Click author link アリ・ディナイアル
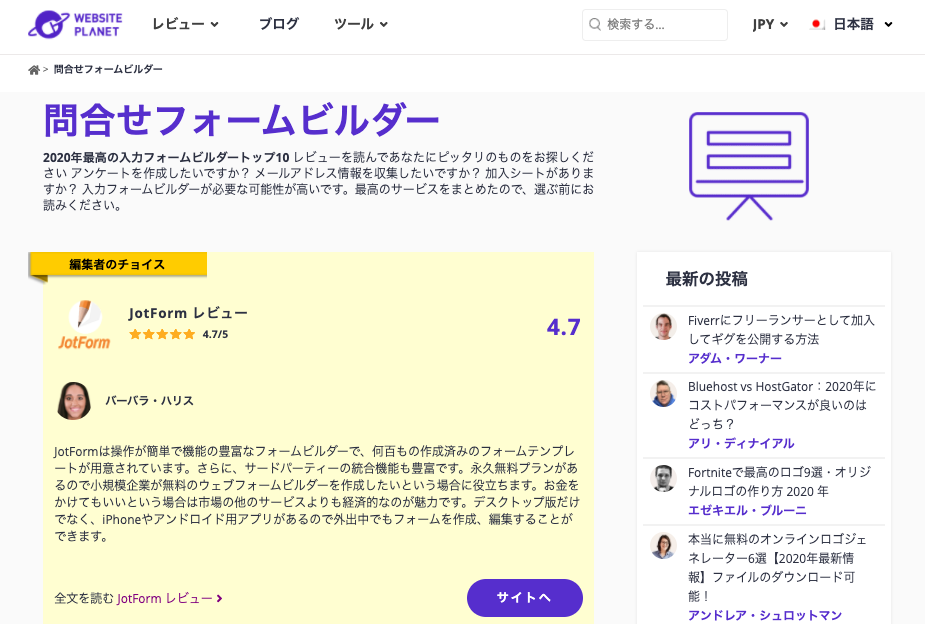This screenshot has height=624, width=925. pos(741,443)
